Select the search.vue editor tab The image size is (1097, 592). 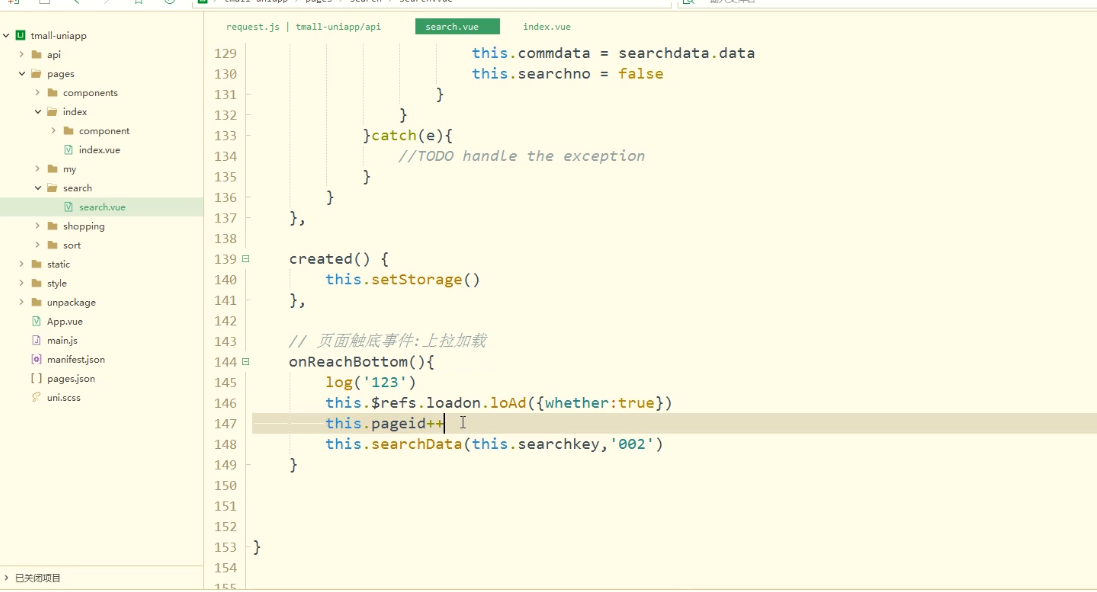pos(458,27)
